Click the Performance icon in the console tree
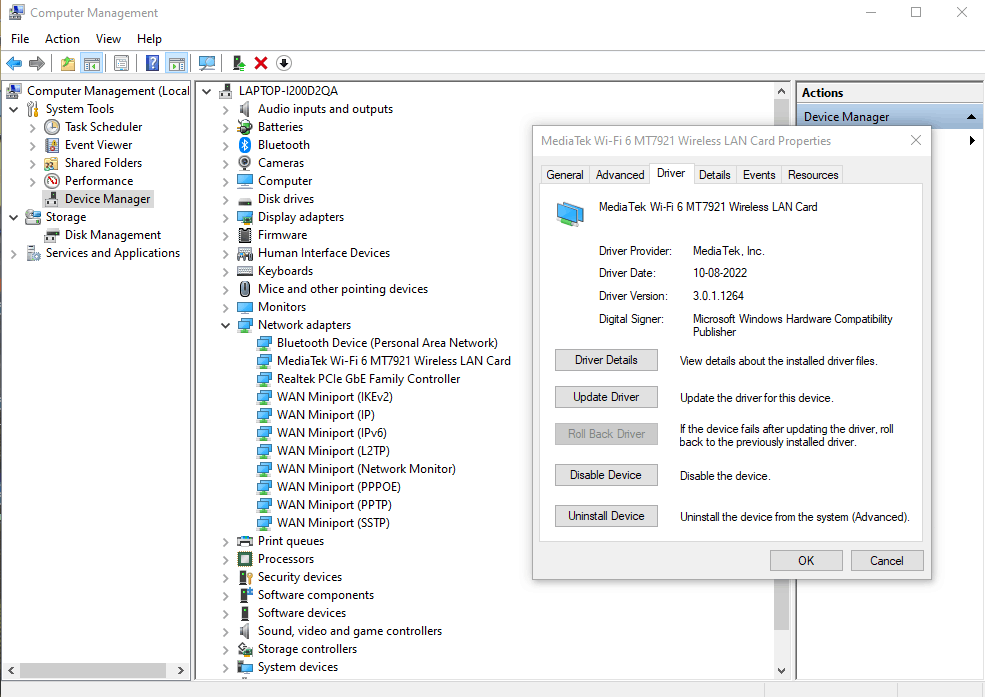 tap(52, 181)
